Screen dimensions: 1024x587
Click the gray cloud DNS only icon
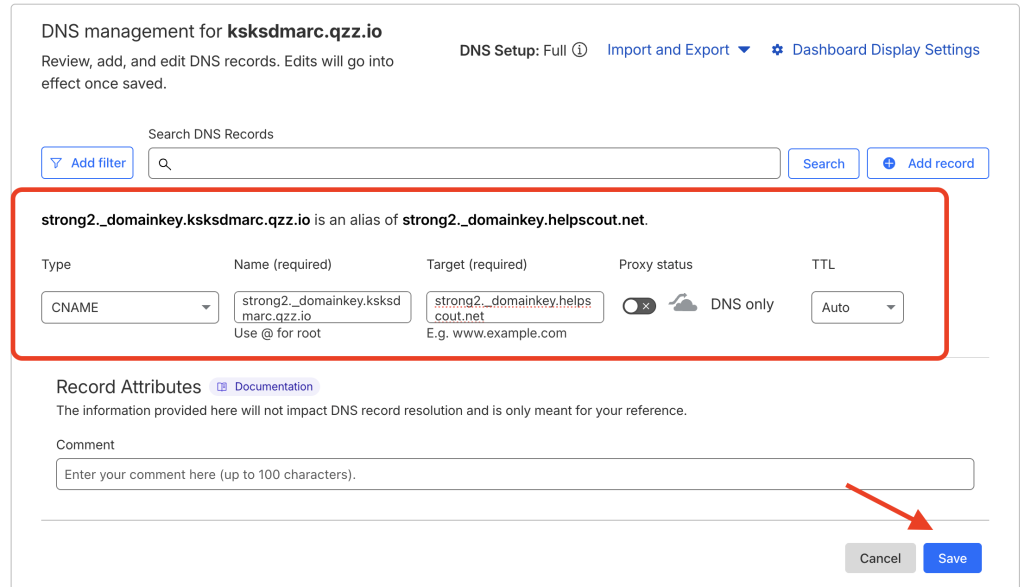click(x=683, y=304)
